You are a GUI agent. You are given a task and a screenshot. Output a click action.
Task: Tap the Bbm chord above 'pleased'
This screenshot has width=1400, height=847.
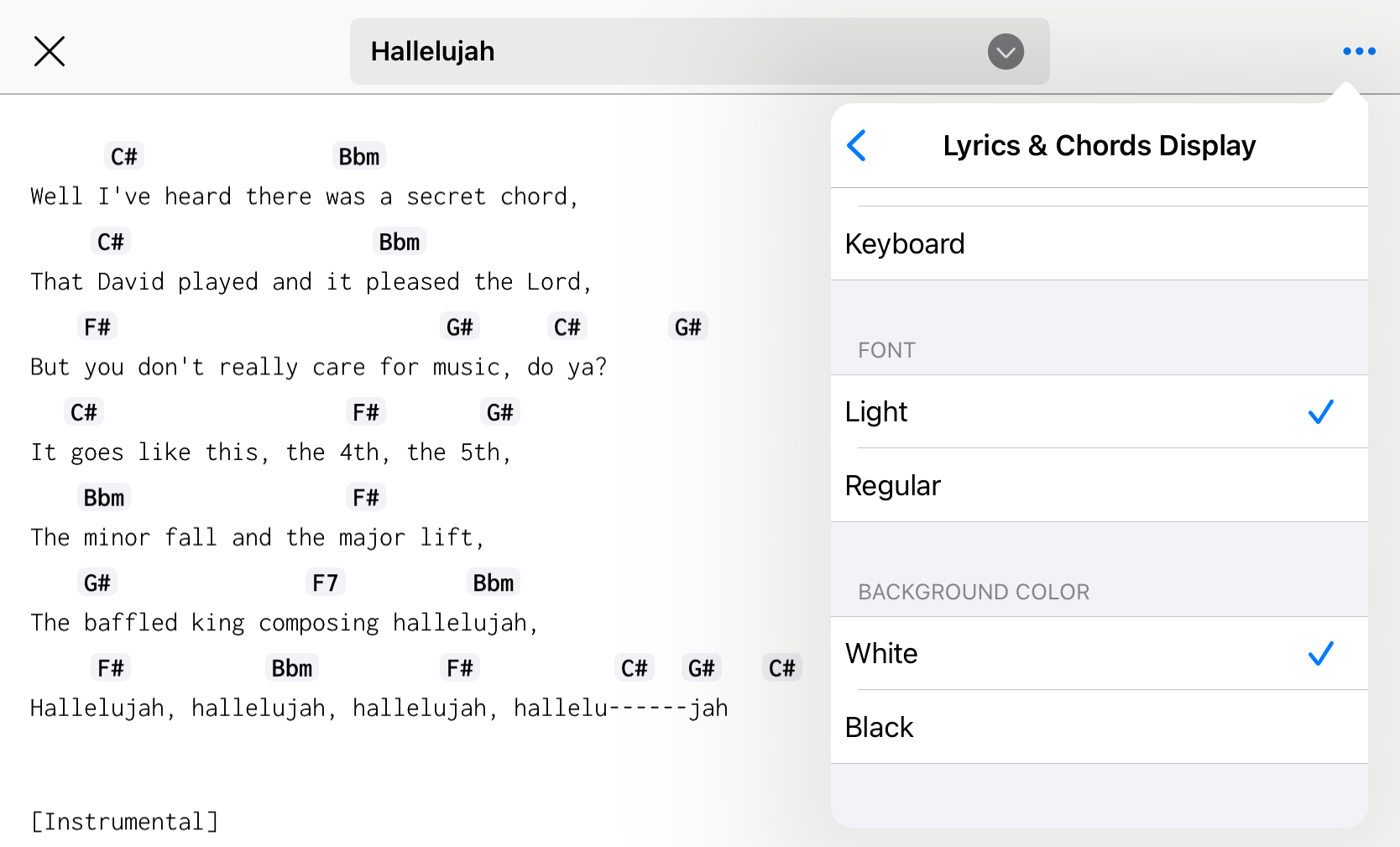400,242
